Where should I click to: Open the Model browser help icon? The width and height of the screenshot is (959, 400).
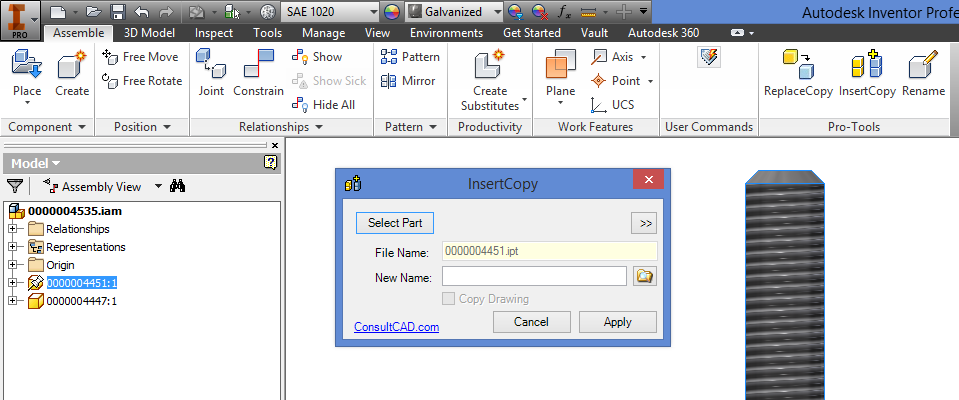point(271,163)
